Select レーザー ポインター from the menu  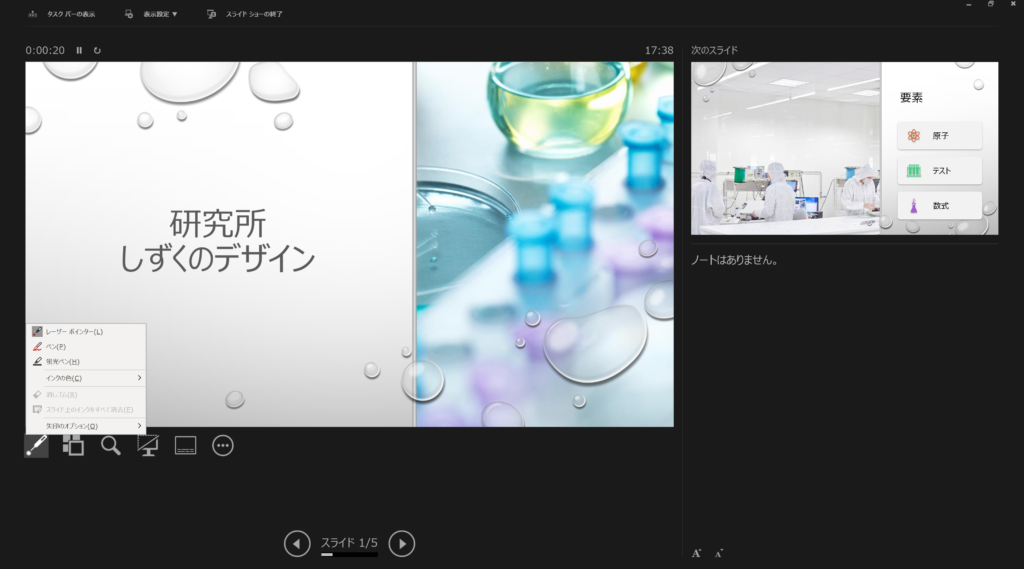pos(74,331)
